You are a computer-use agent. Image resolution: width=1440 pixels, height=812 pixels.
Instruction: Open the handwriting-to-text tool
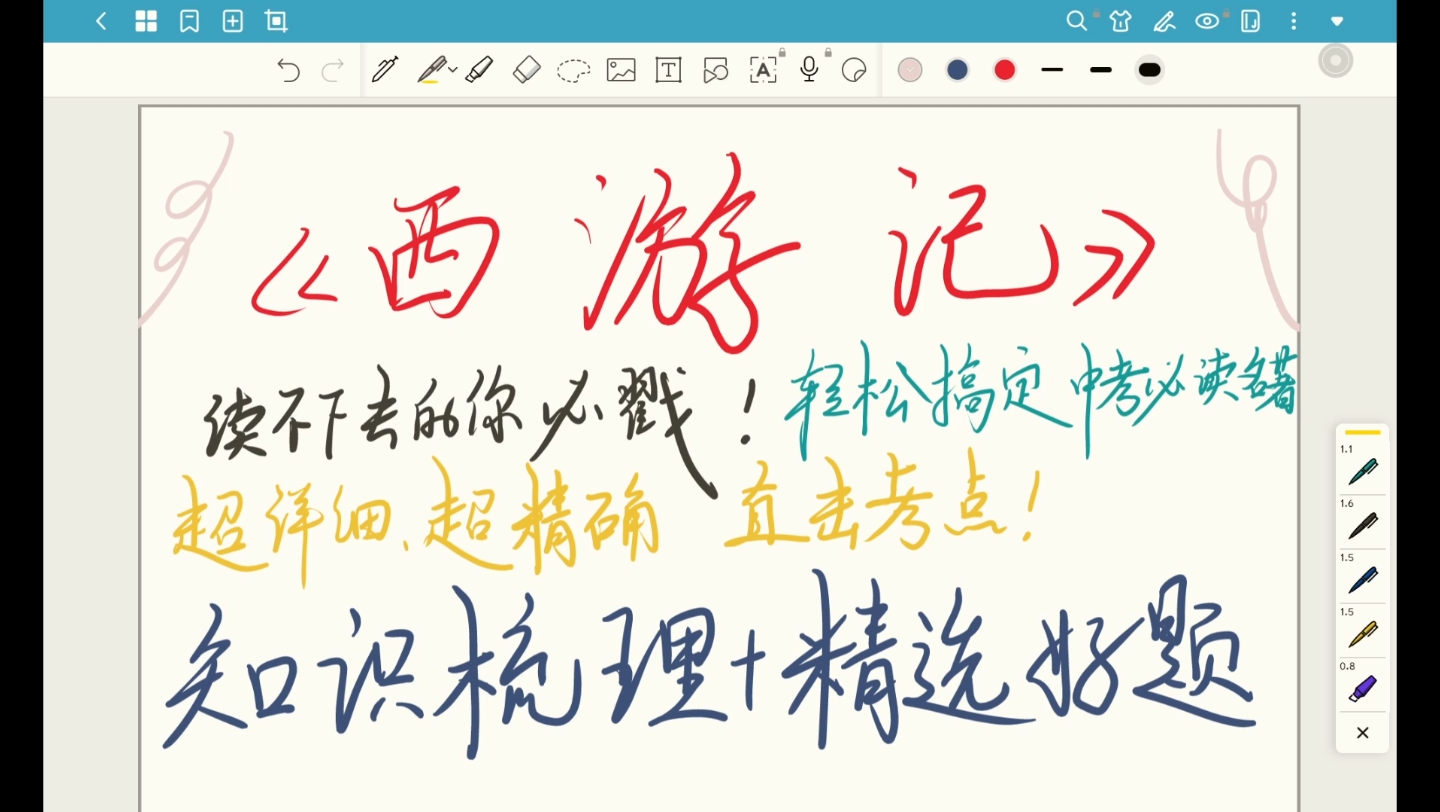pyautogui.click(x=764, y=70)
